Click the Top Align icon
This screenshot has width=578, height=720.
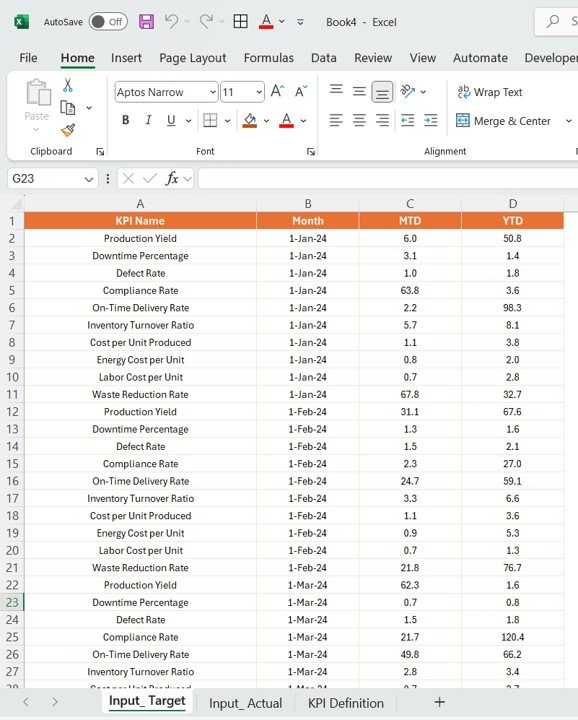pos(336,90)
